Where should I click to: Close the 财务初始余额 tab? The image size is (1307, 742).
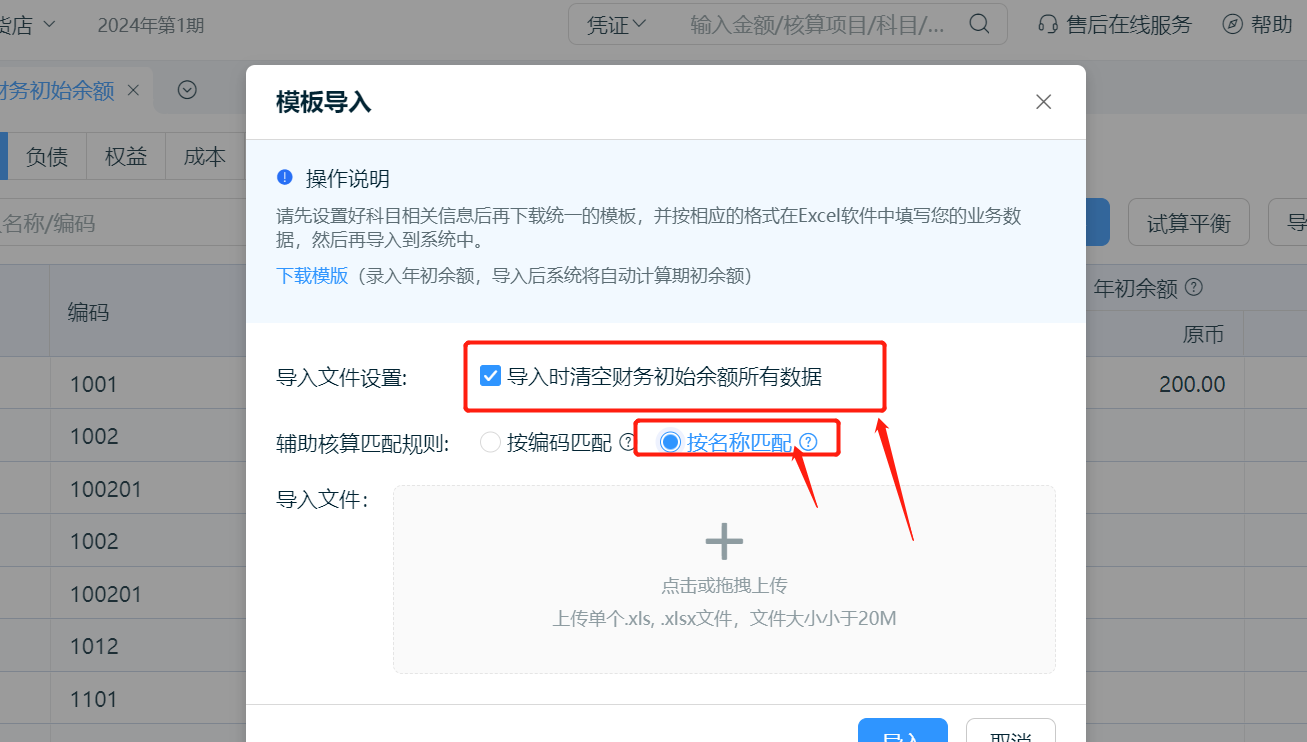133,91
